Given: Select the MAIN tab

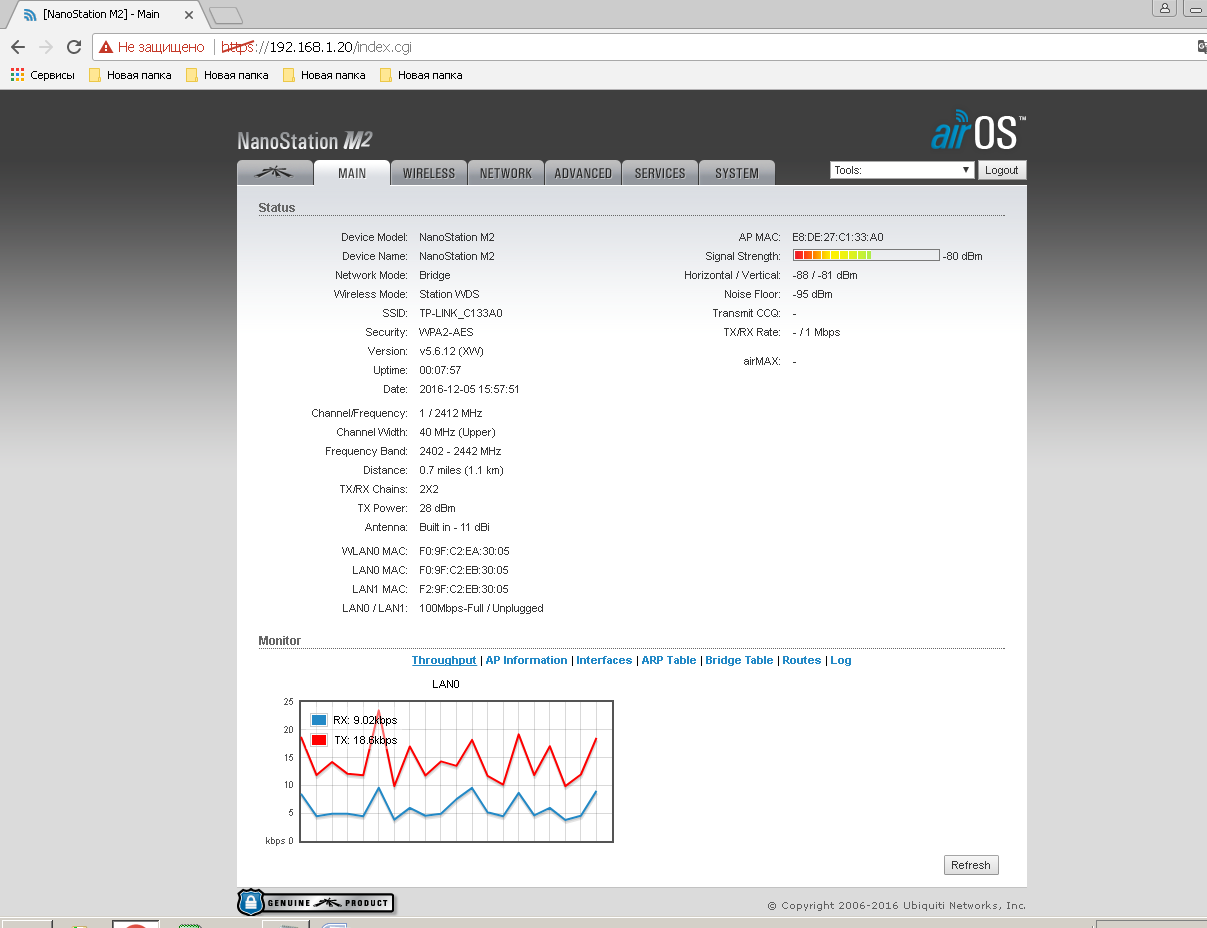Looking at the screenshot, I should tap(351, 173).
